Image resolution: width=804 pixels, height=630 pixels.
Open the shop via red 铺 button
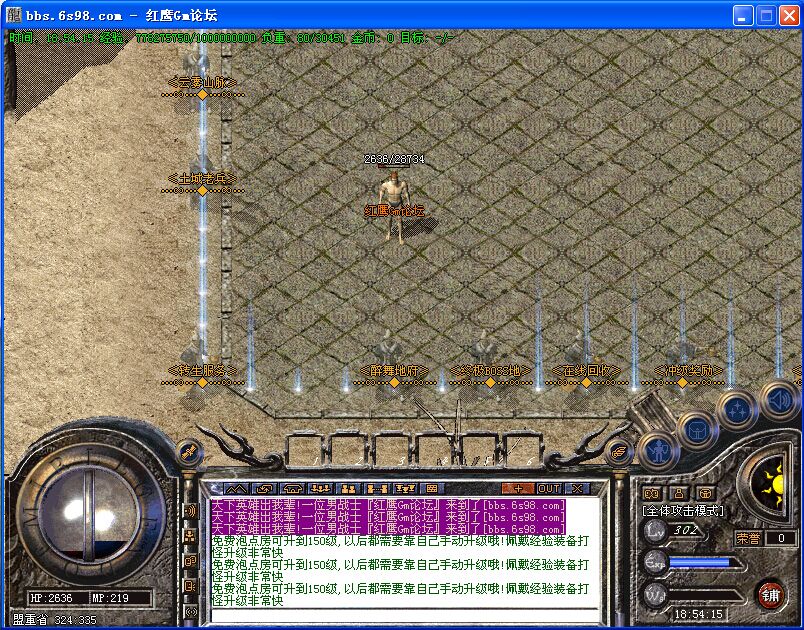(x=770, y=595)
